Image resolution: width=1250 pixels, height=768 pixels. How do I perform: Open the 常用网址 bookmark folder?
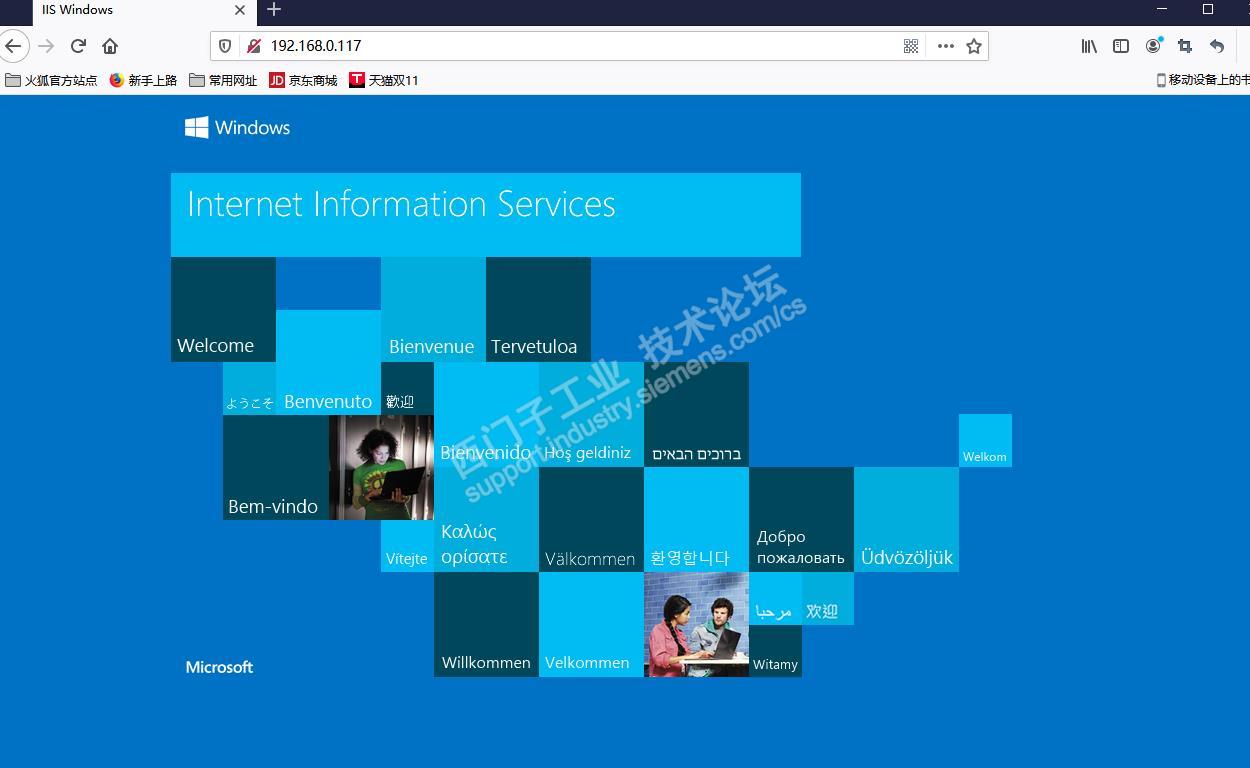coord(223,80)
